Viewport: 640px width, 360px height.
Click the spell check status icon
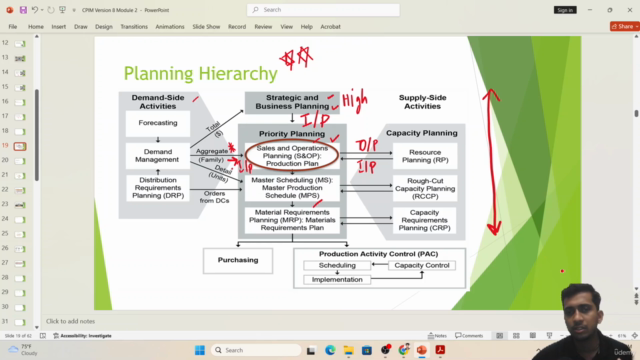pyautogui.click(x=43, y=336)
